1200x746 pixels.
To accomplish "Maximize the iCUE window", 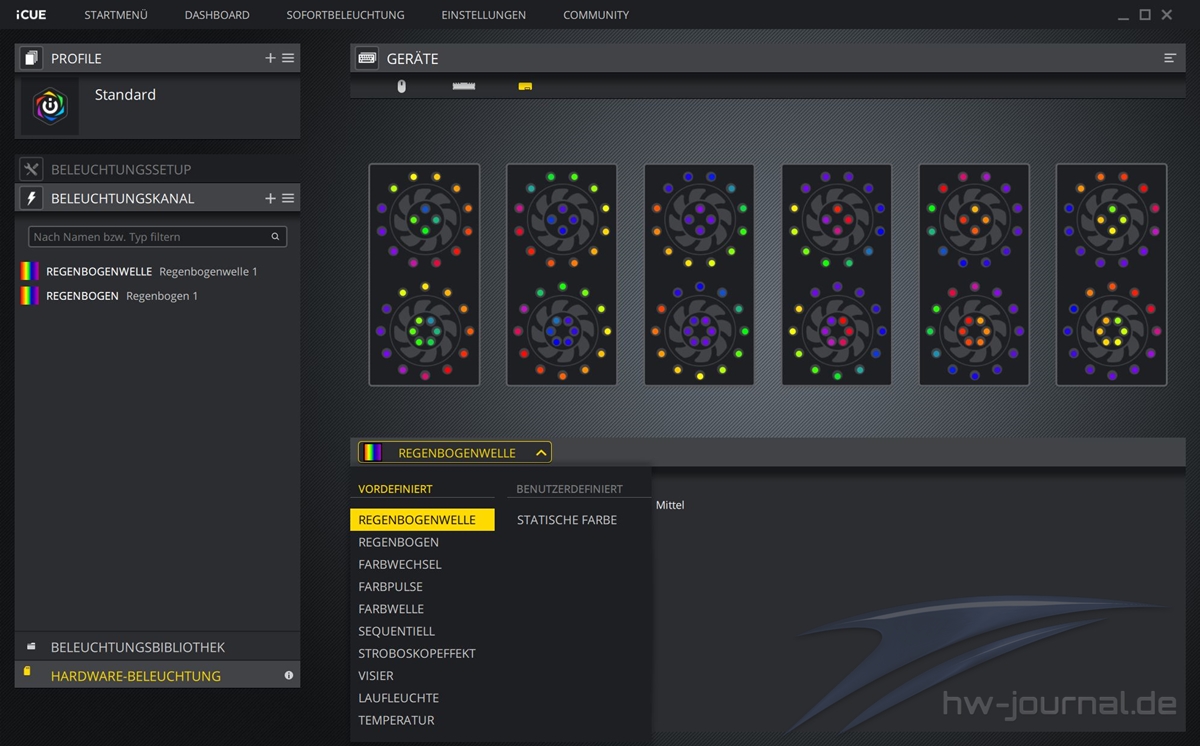I will (1145, 15).
